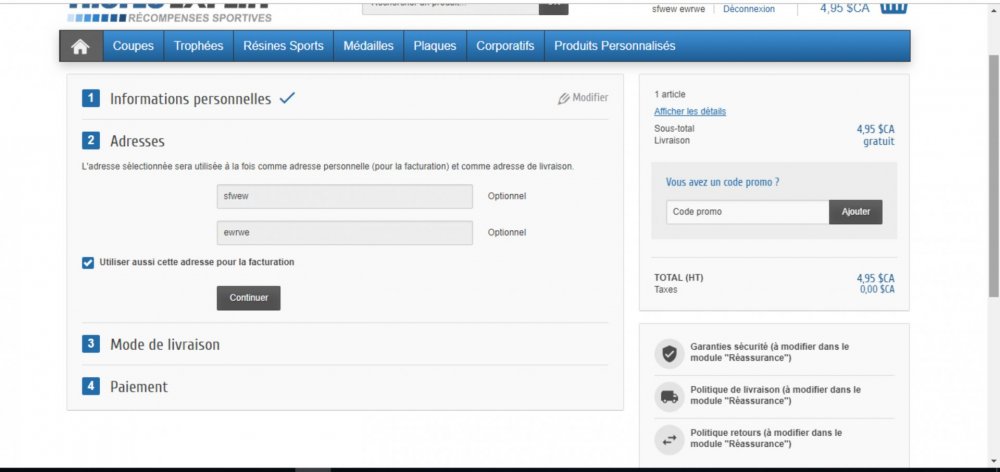Go to the home icon in navigation bar

pyautogui.click(x=80, y=47)
